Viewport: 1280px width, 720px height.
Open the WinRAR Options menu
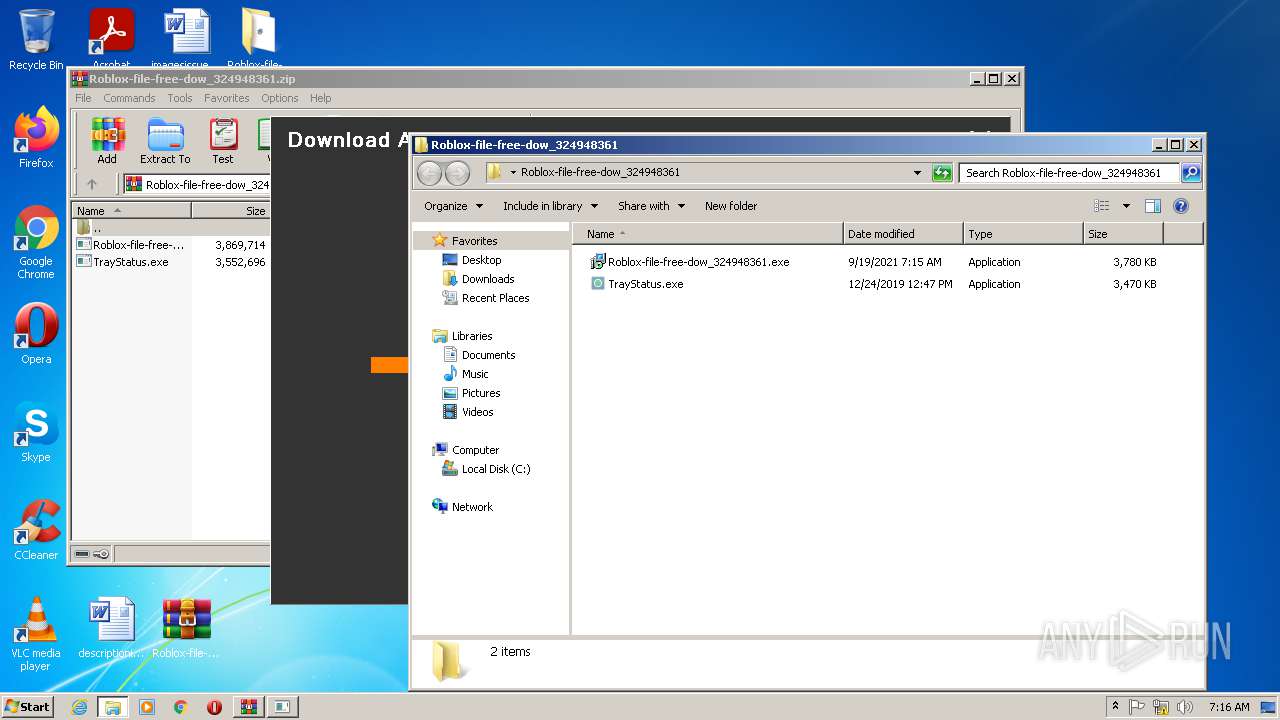click(280, 98)
